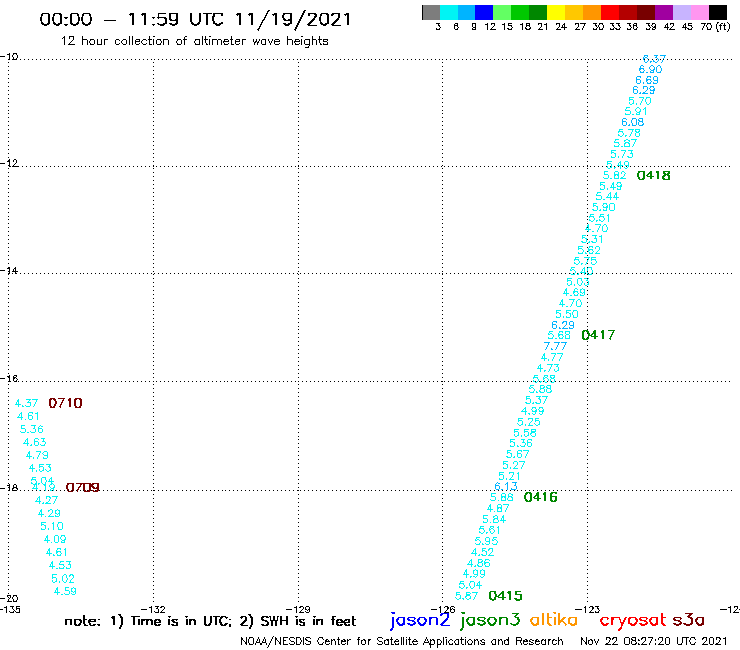Click the (ft) unit label in legend
Screen dimensions: 740x650
723,26
